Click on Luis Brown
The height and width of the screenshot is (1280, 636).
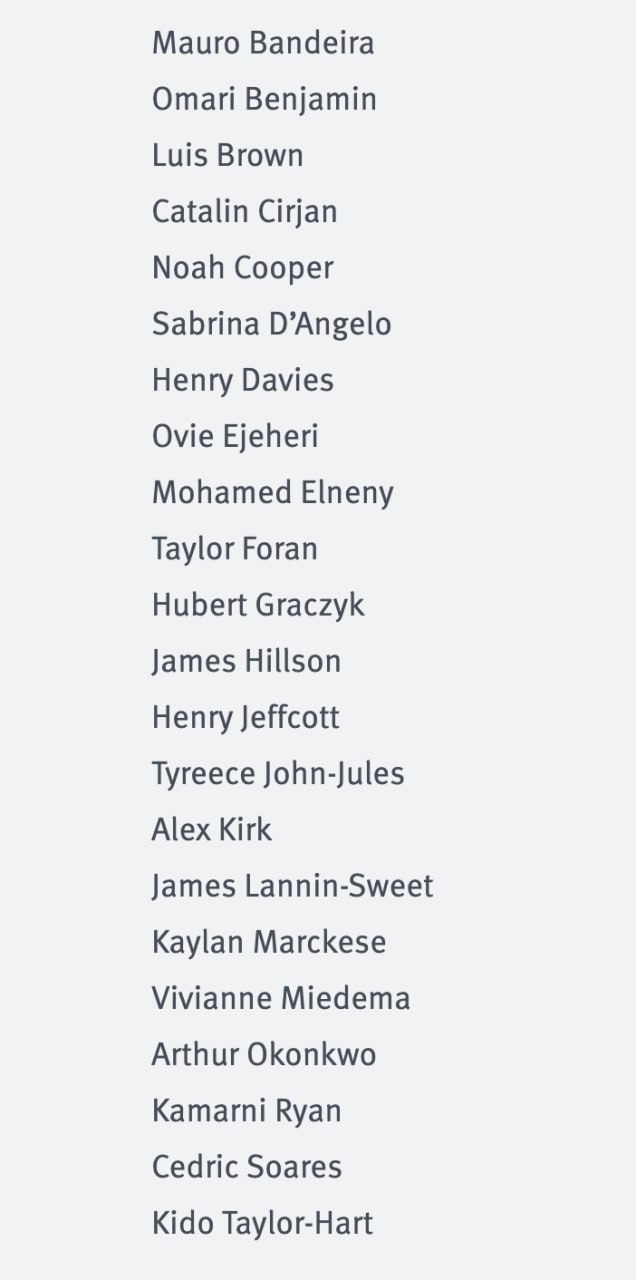(227, 155)
